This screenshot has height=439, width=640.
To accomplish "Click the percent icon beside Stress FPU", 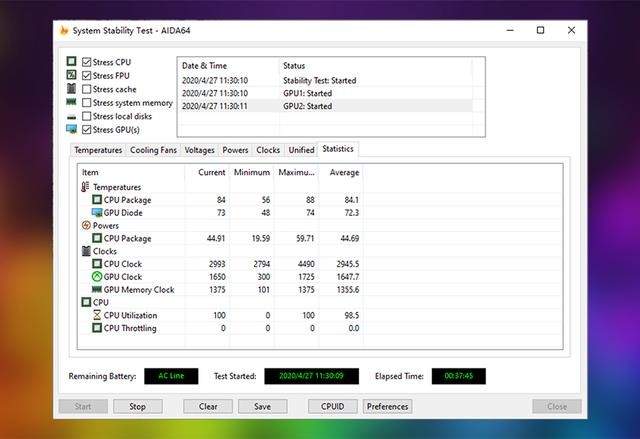I will click(71, 75).
